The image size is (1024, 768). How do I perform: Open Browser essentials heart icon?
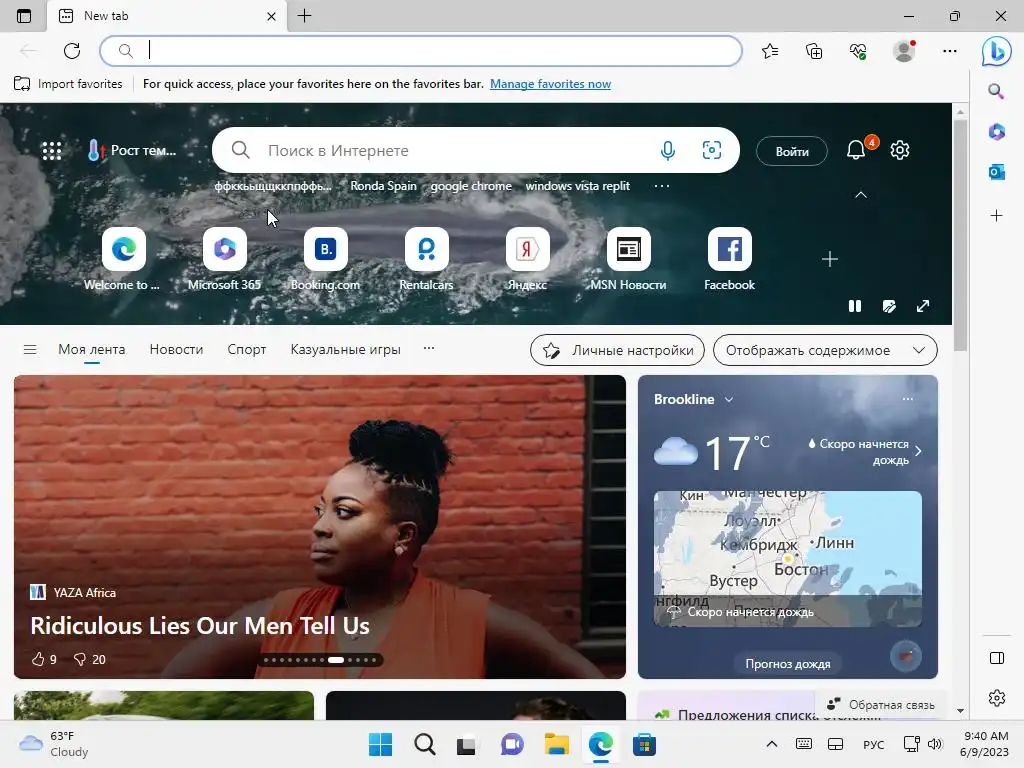(x=858, y=51)
